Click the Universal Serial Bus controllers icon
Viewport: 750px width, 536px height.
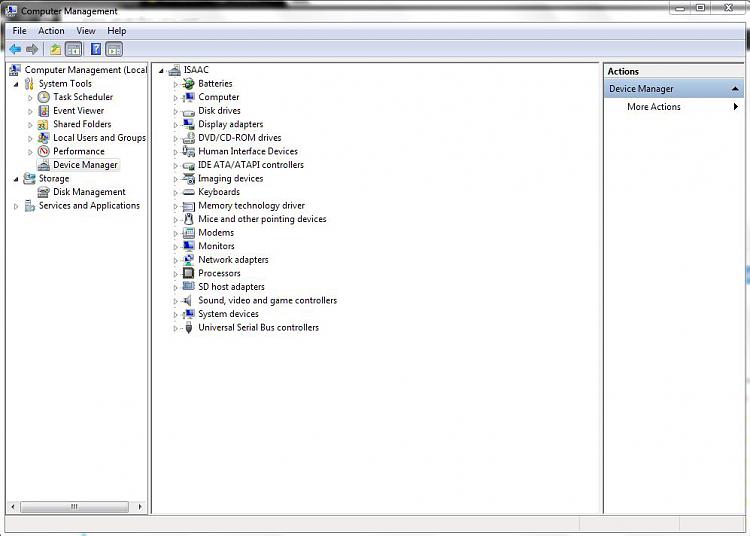tap(189, 328)
